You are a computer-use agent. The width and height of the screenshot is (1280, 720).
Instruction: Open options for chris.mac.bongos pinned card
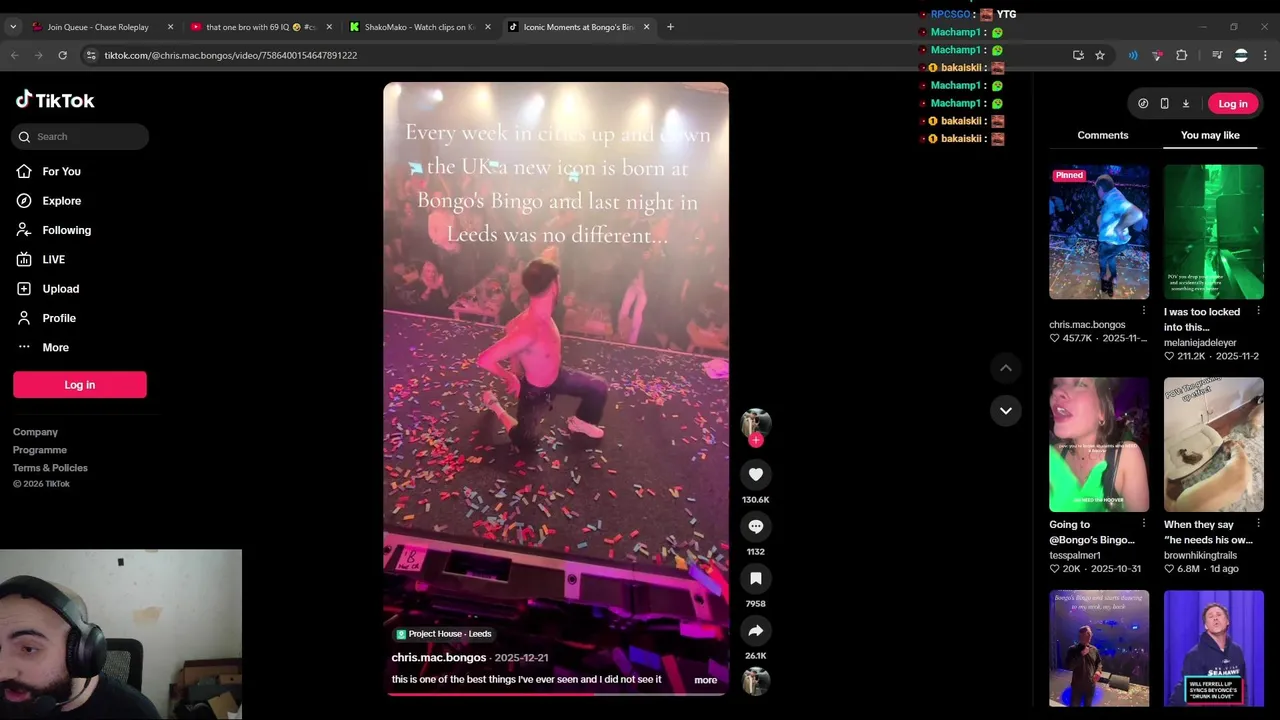point(1144,311)
